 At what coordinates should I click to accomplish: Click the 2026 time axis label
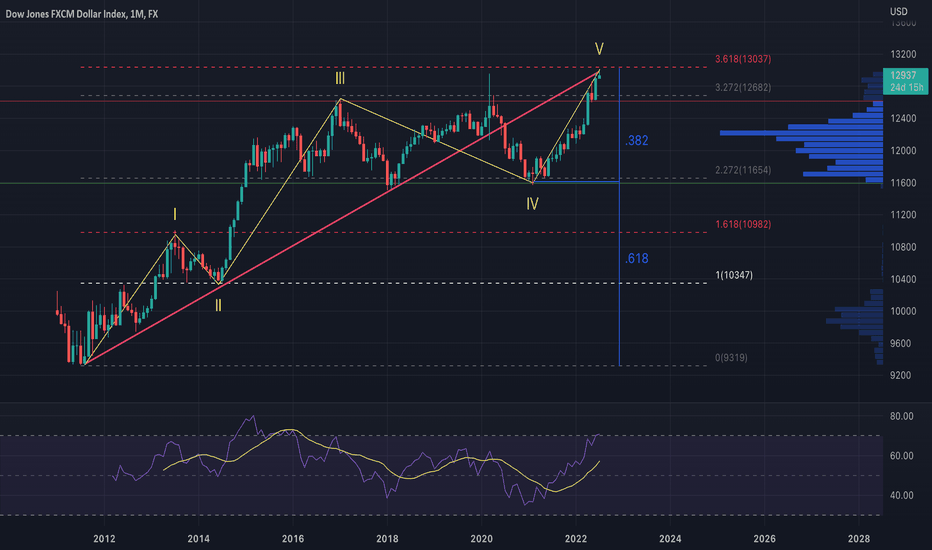pyautogui.click(x=764, y=539)
